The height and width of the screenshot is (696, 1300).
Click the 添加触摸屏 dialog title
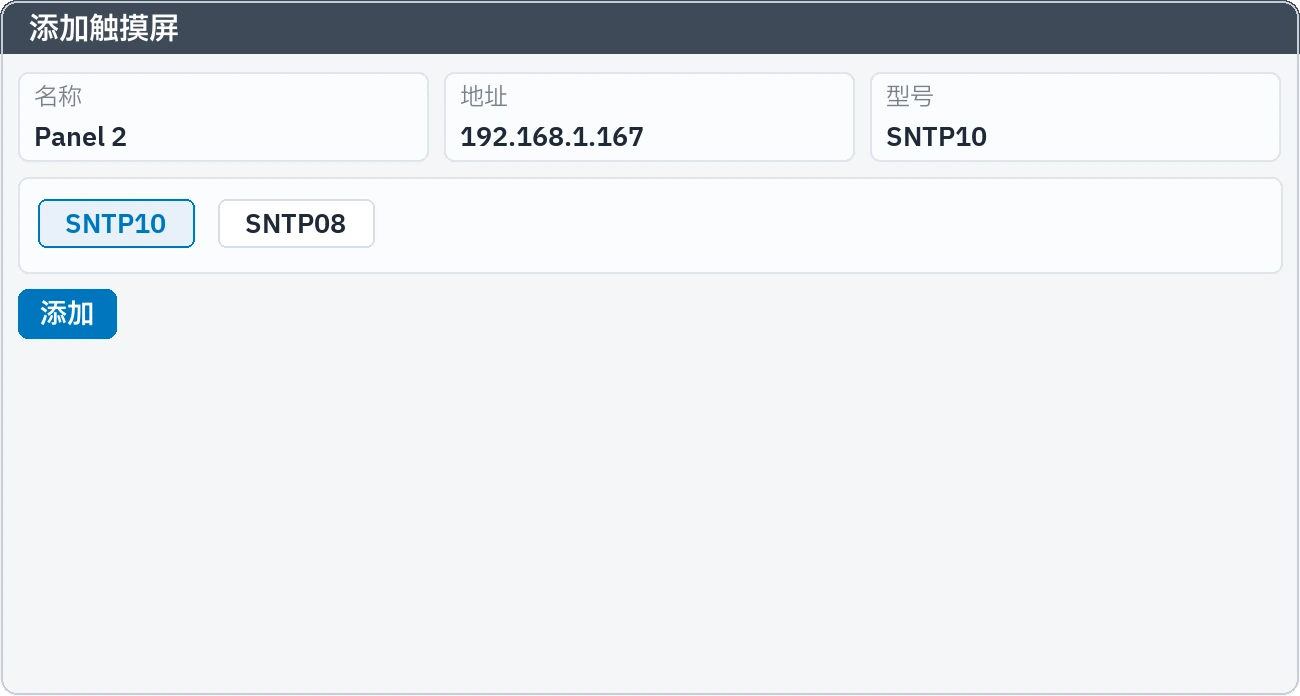pyautogui.click(x=104, y=28)
